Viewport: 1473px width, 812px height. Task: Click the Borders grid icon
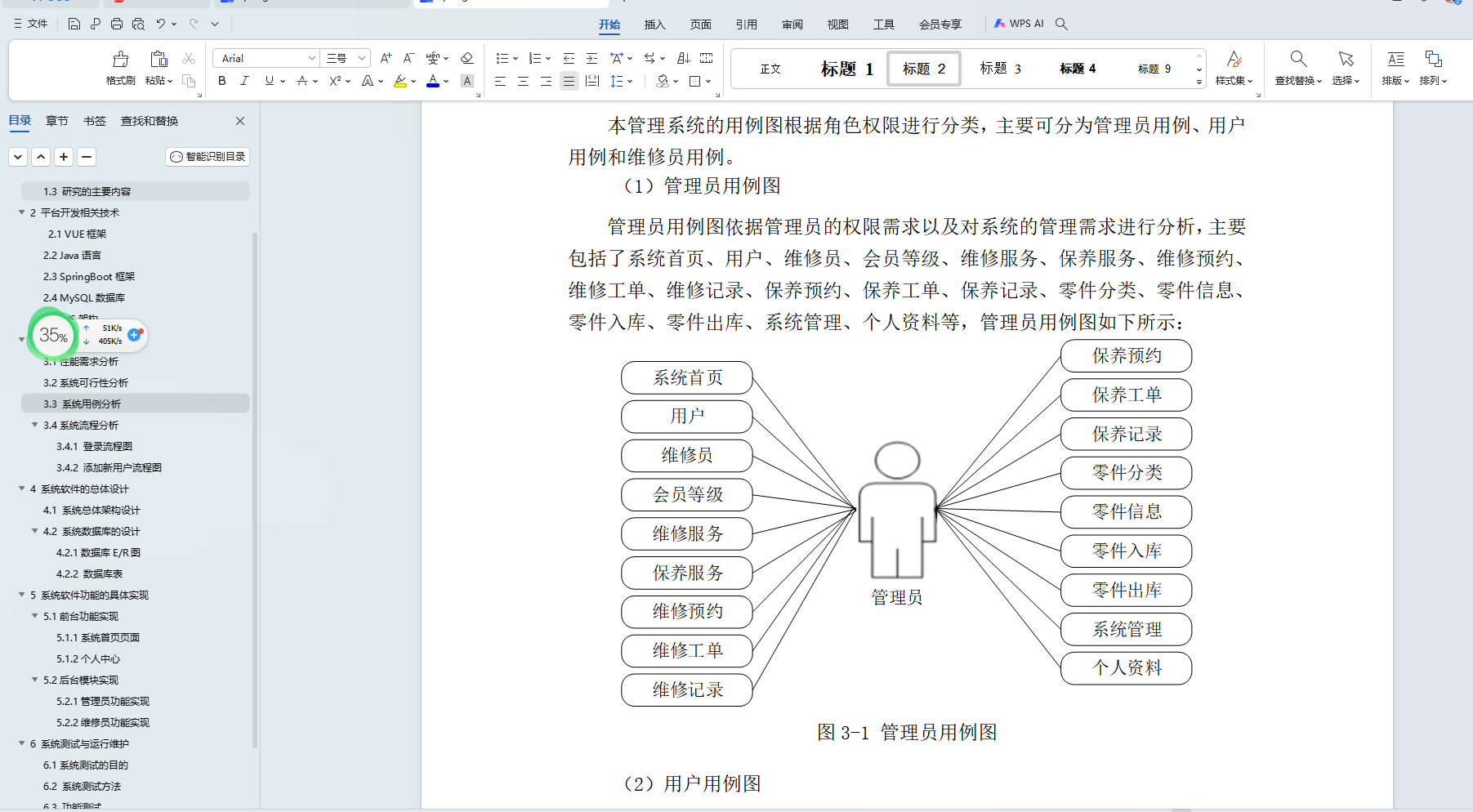click(x=695, y=81)
